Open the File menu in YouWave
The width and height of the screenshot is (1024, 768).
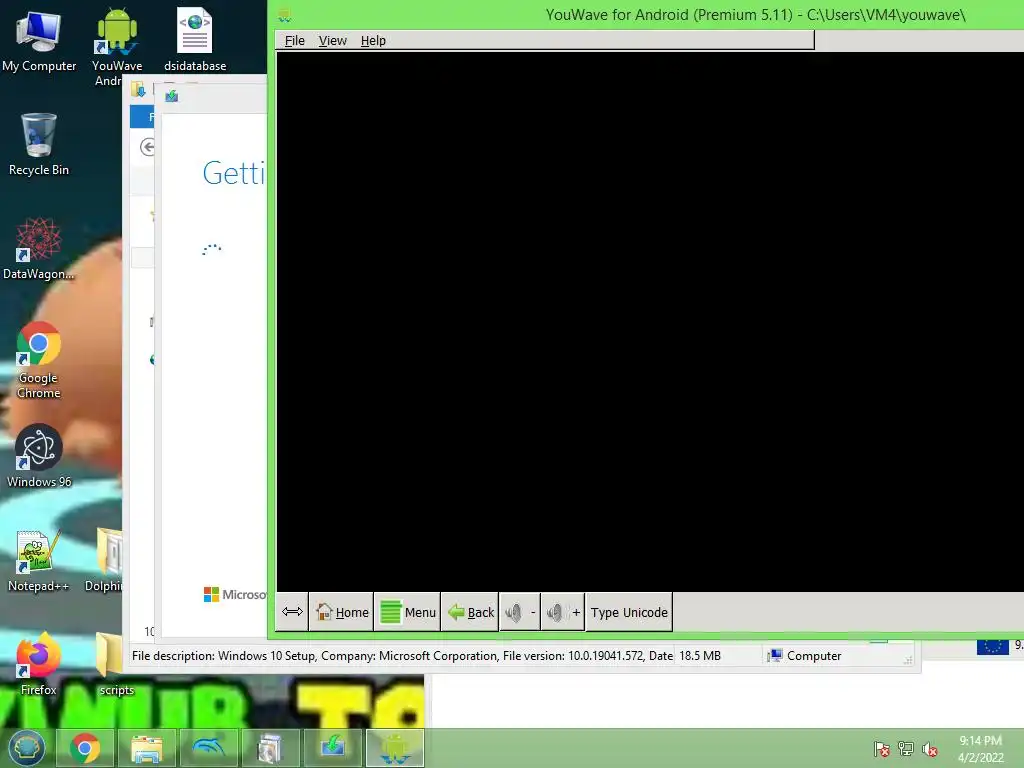pos(295,40)
